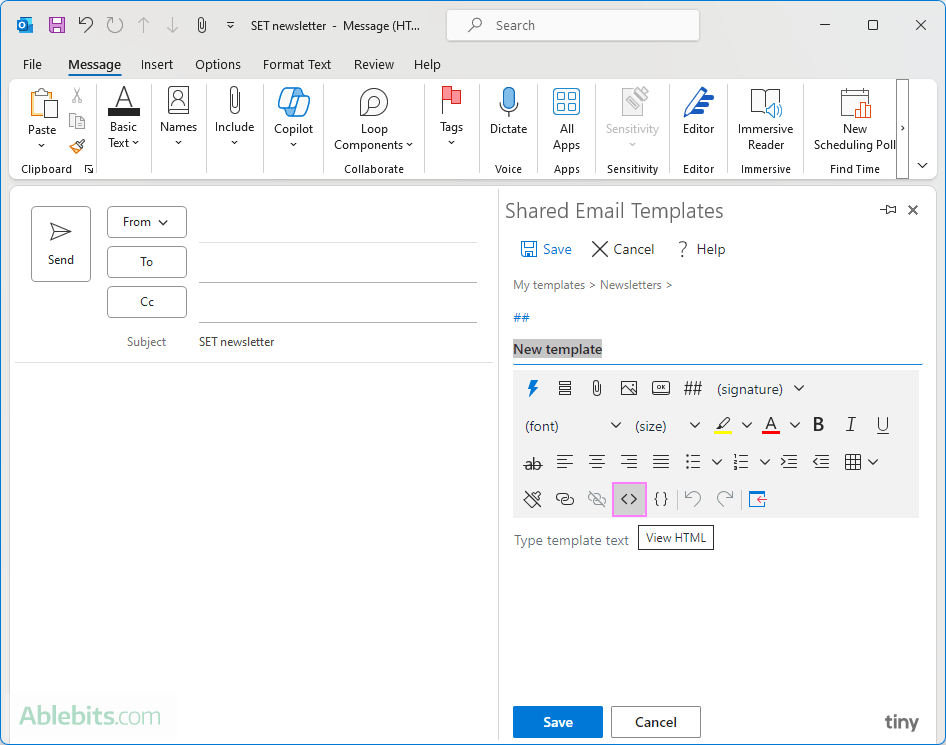Click the insert picture icon
946x745 pixels.
point(629,388)
